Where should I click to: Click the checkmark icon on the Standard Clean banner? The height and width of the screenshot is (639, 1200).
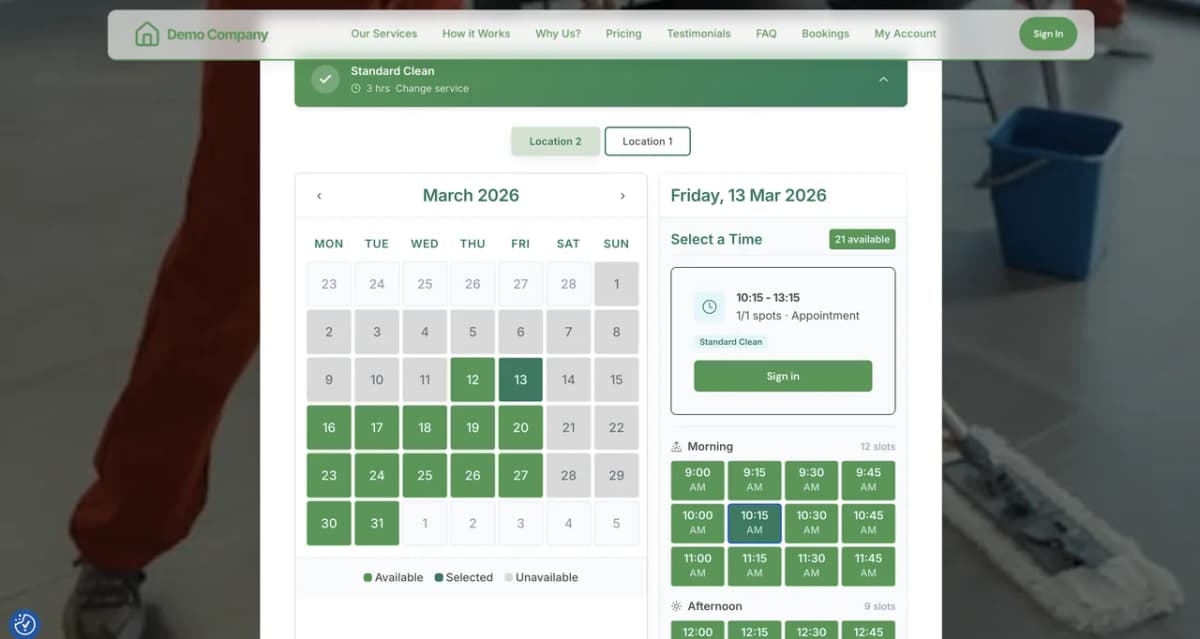tap(325, 78)
